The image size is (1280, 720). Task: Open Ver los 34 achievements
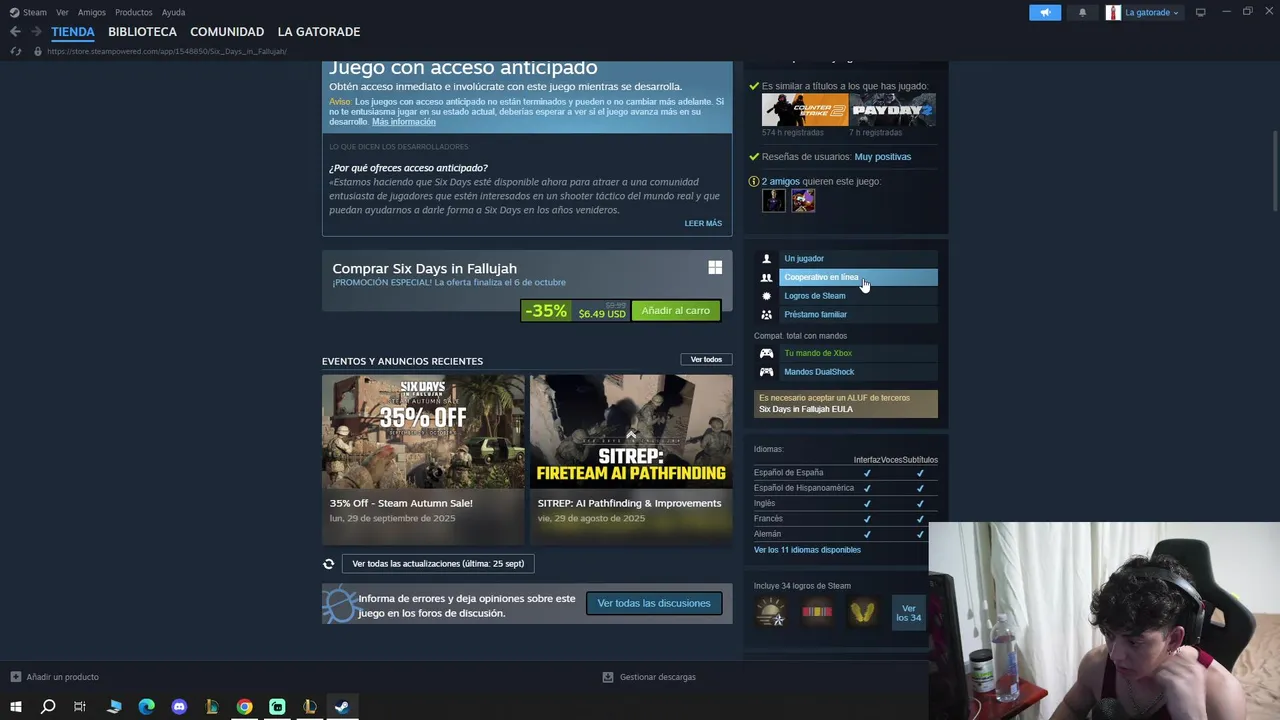click(908, 612)
